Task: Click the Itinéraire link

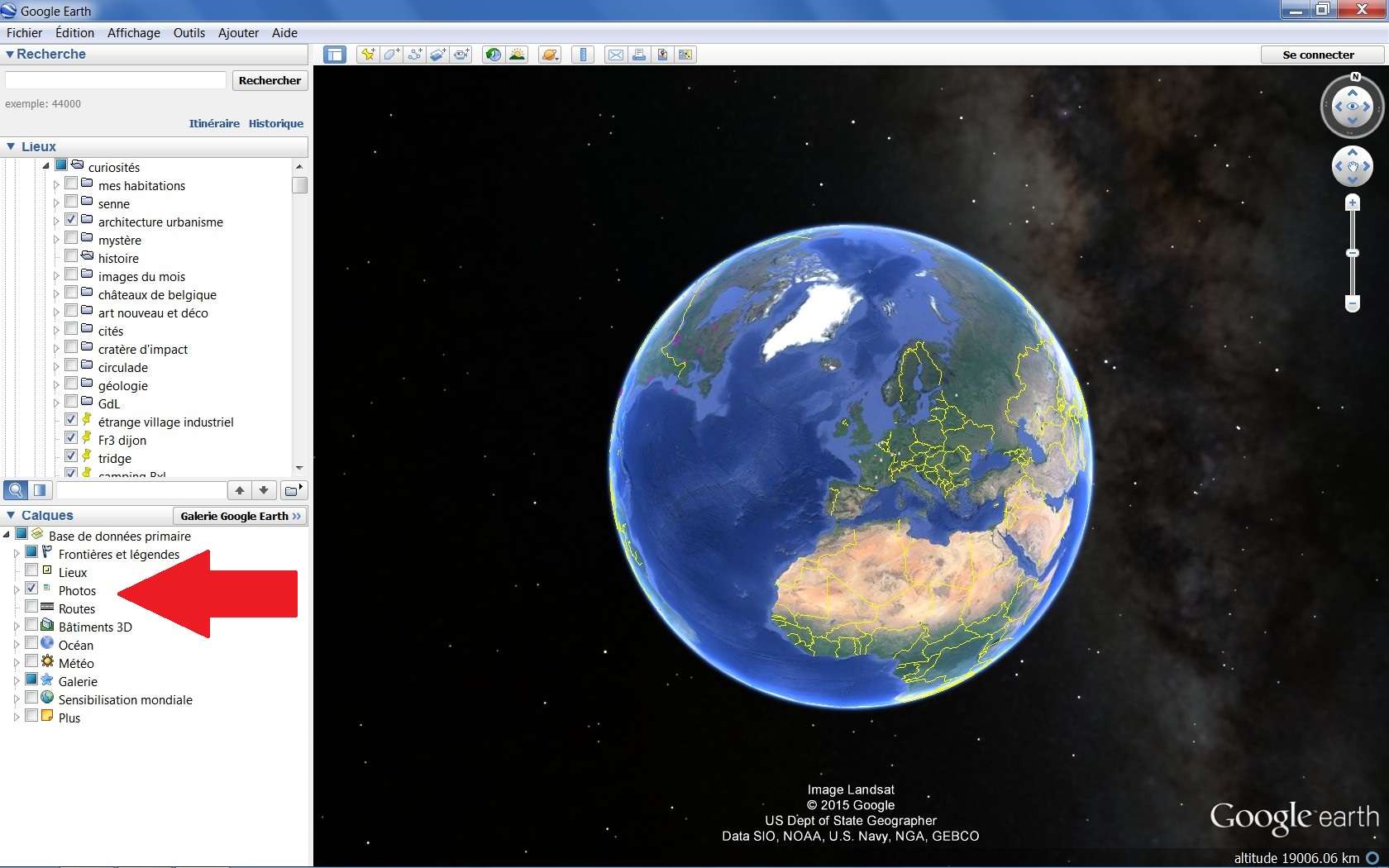Action: pos(214,123)
